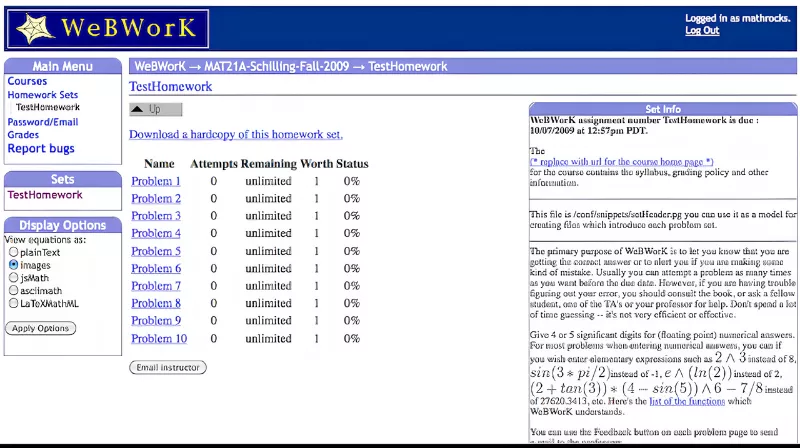
Task: Click the Status column header
Action: pyautogui.click(x=352, y=164)
